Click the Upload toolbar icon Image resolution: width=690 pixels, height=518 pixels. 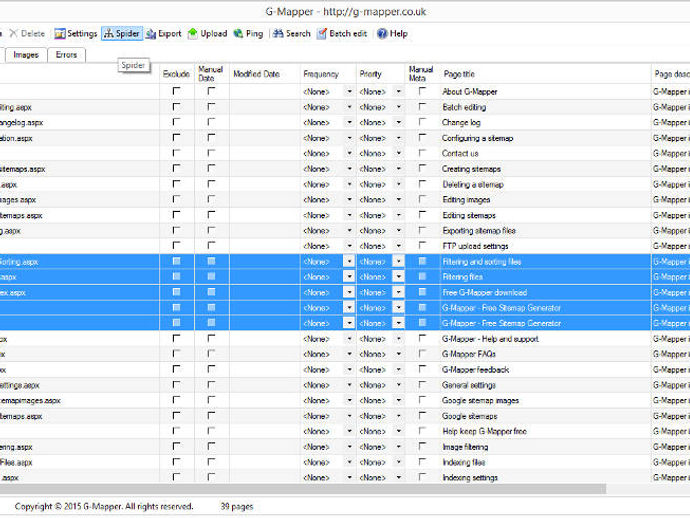point(207,33)
